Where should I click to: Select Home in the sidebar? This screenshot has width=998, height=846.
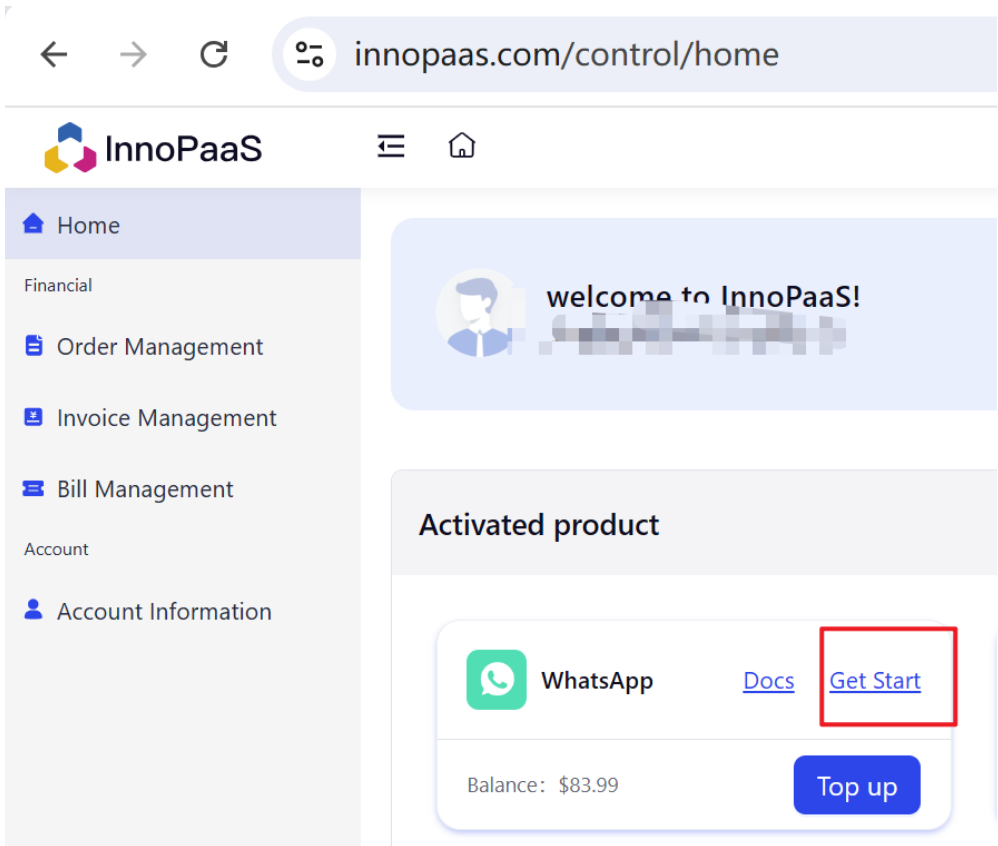pos(183,224)
